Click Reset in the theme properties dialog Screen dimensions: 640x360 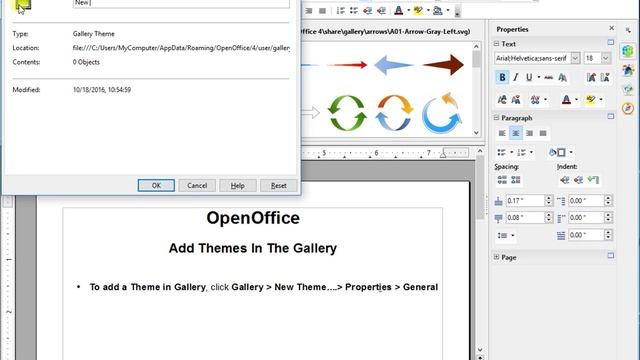coord(278,185)
